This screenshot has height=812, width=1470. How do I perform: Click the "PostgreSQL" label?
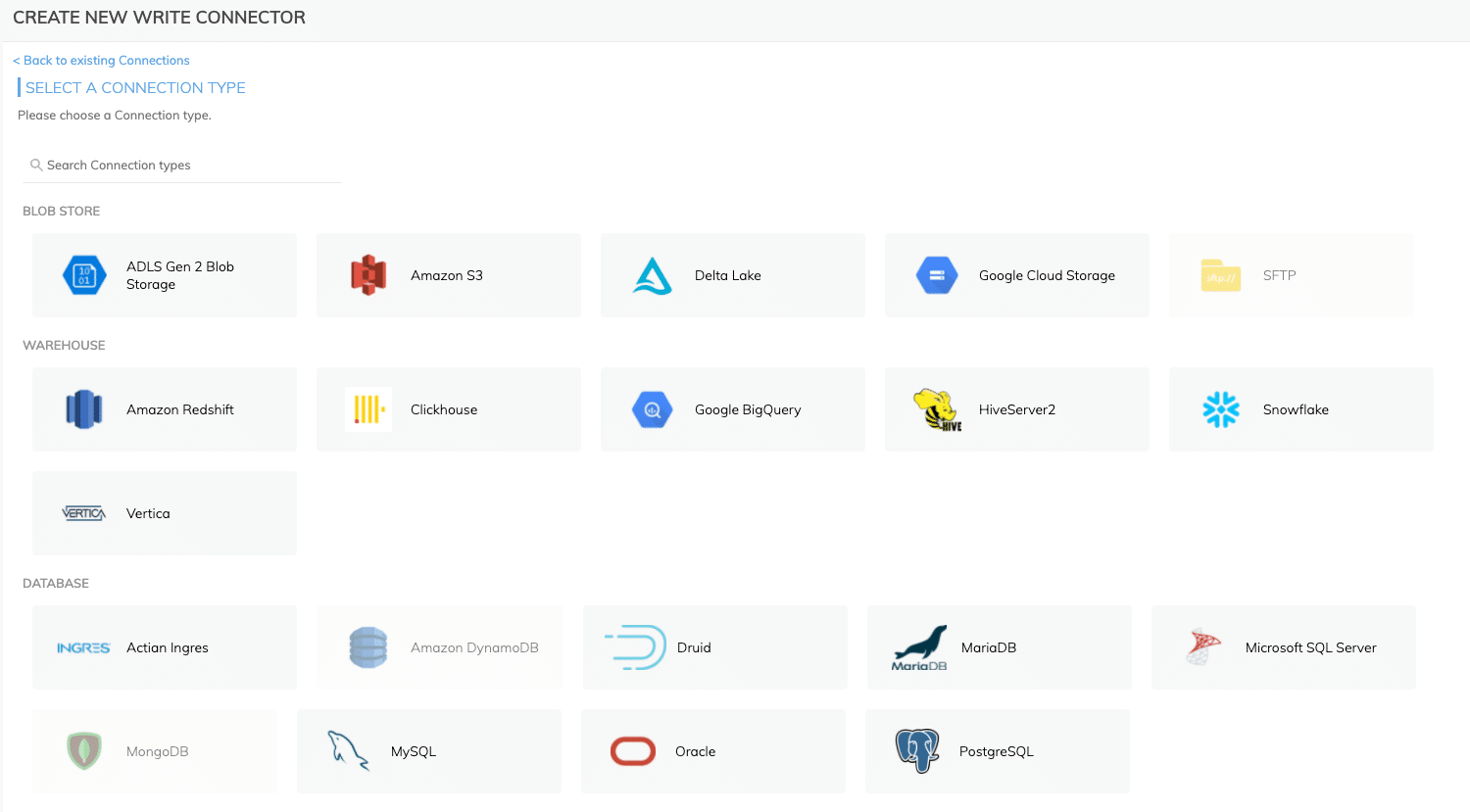click(997, 751)
